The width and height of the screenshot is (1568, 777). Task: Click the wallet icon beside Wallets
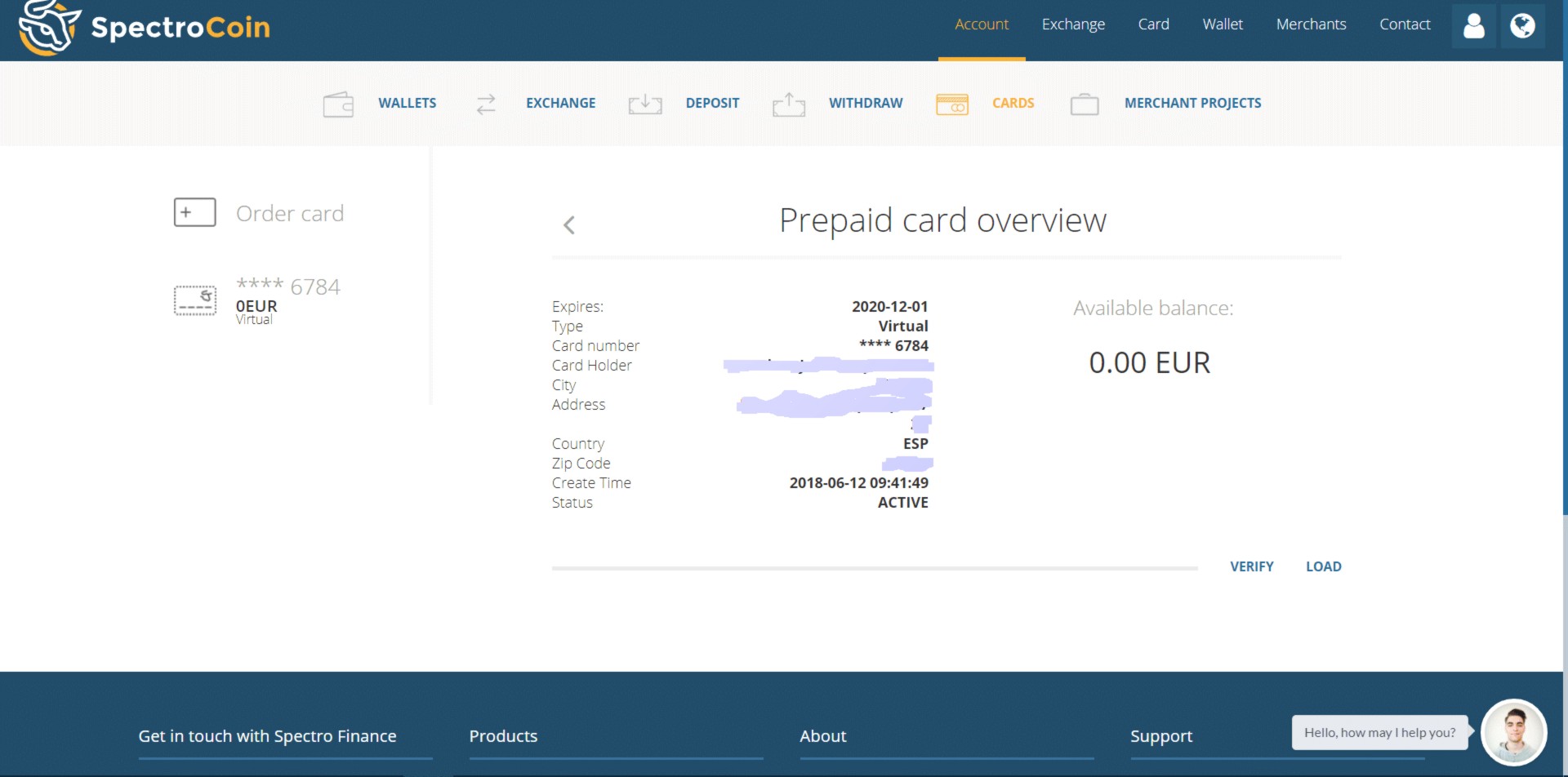pos(338,104)
